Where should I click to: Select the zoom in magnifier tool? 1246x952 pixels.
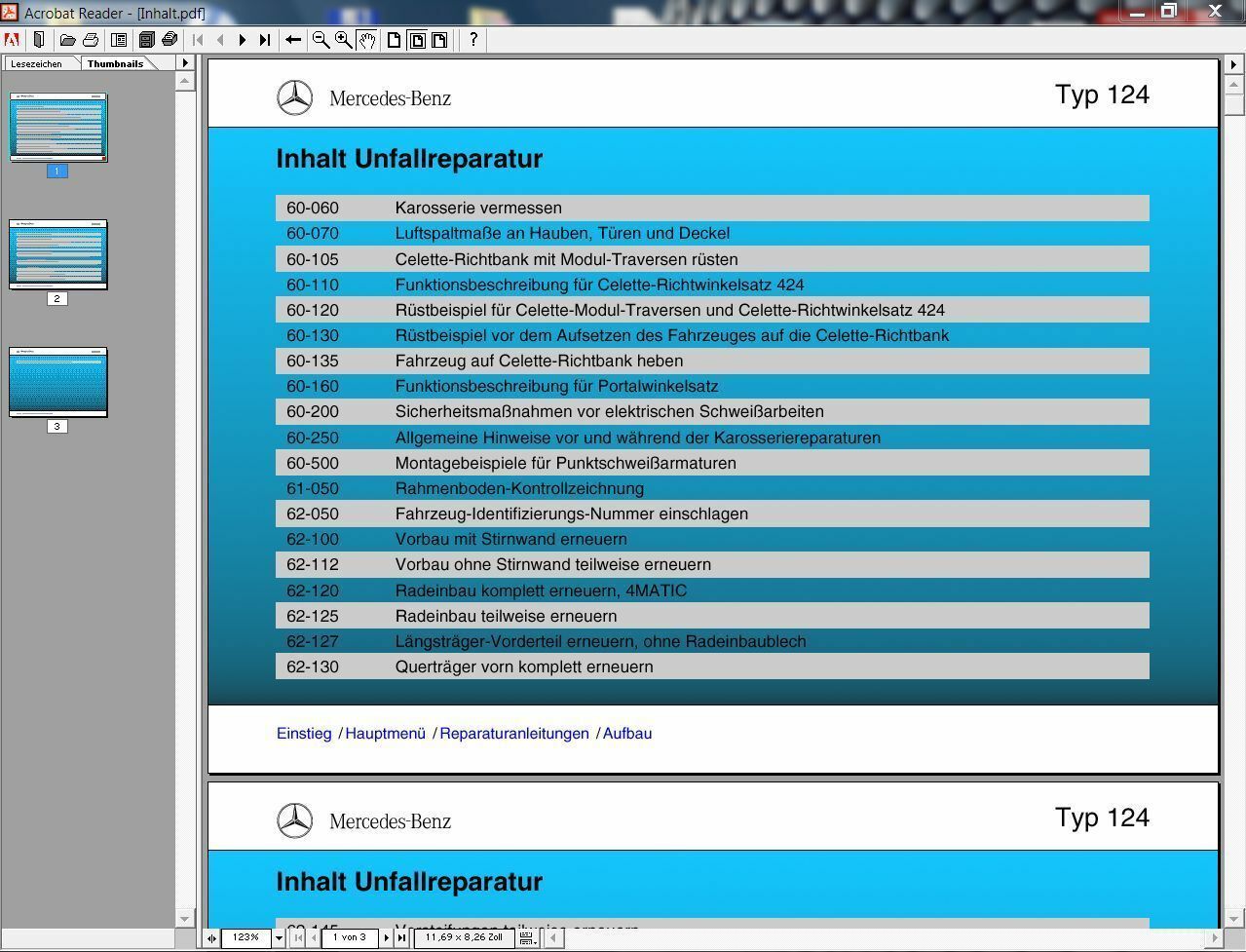[x=344, y=40]
